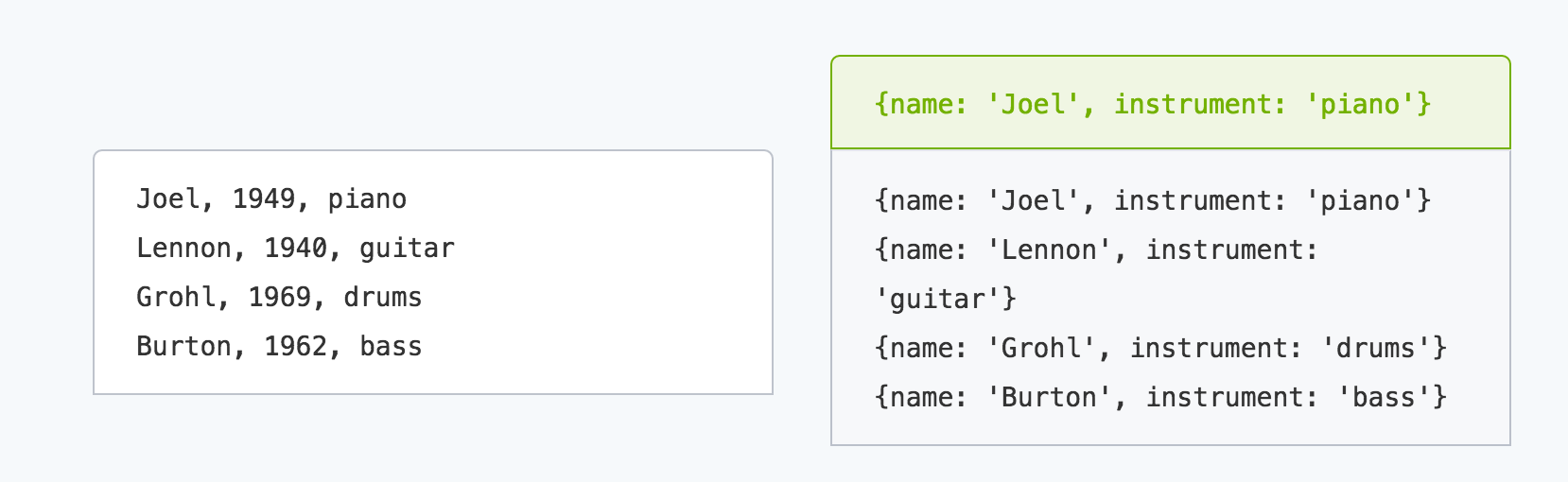Click 'Burton' in the output object list
This screenshot has width=1568, height=482.
coord(1049,397)
